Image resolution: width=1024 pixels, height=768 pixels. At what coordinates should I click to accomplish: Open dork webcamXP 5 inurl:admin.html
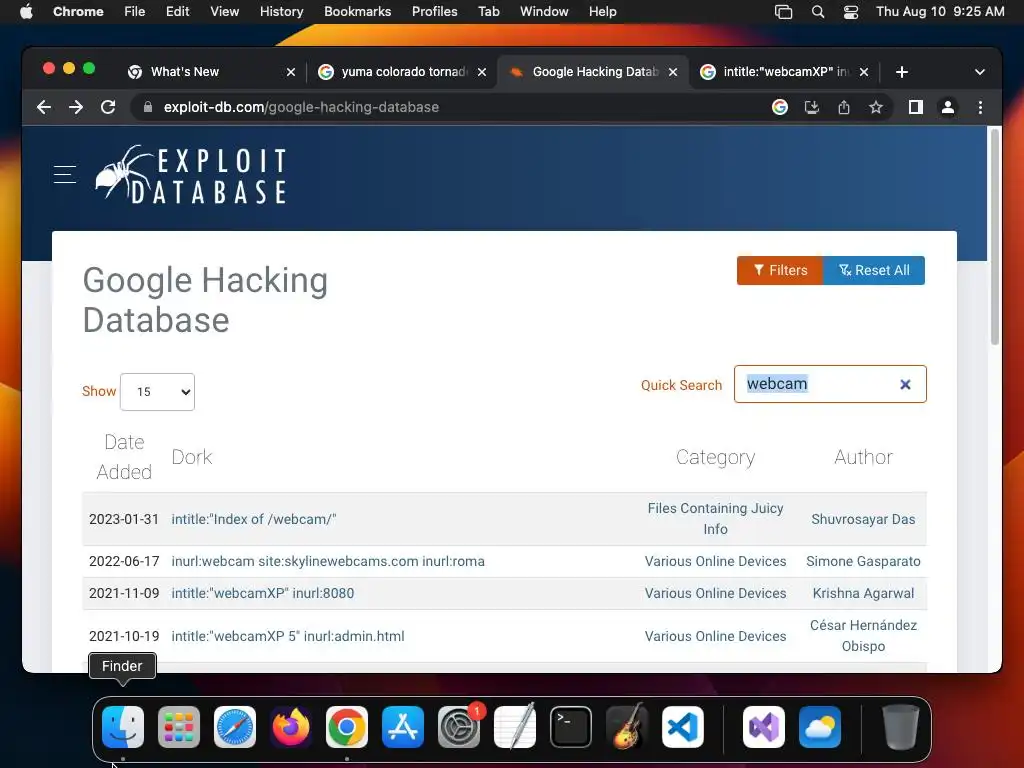tap(287, 636)
